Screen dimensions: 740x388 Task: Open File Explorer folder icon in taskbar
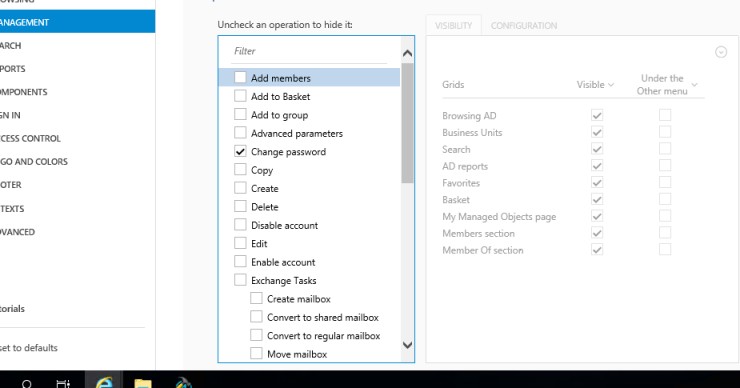(x=143, y=382)
